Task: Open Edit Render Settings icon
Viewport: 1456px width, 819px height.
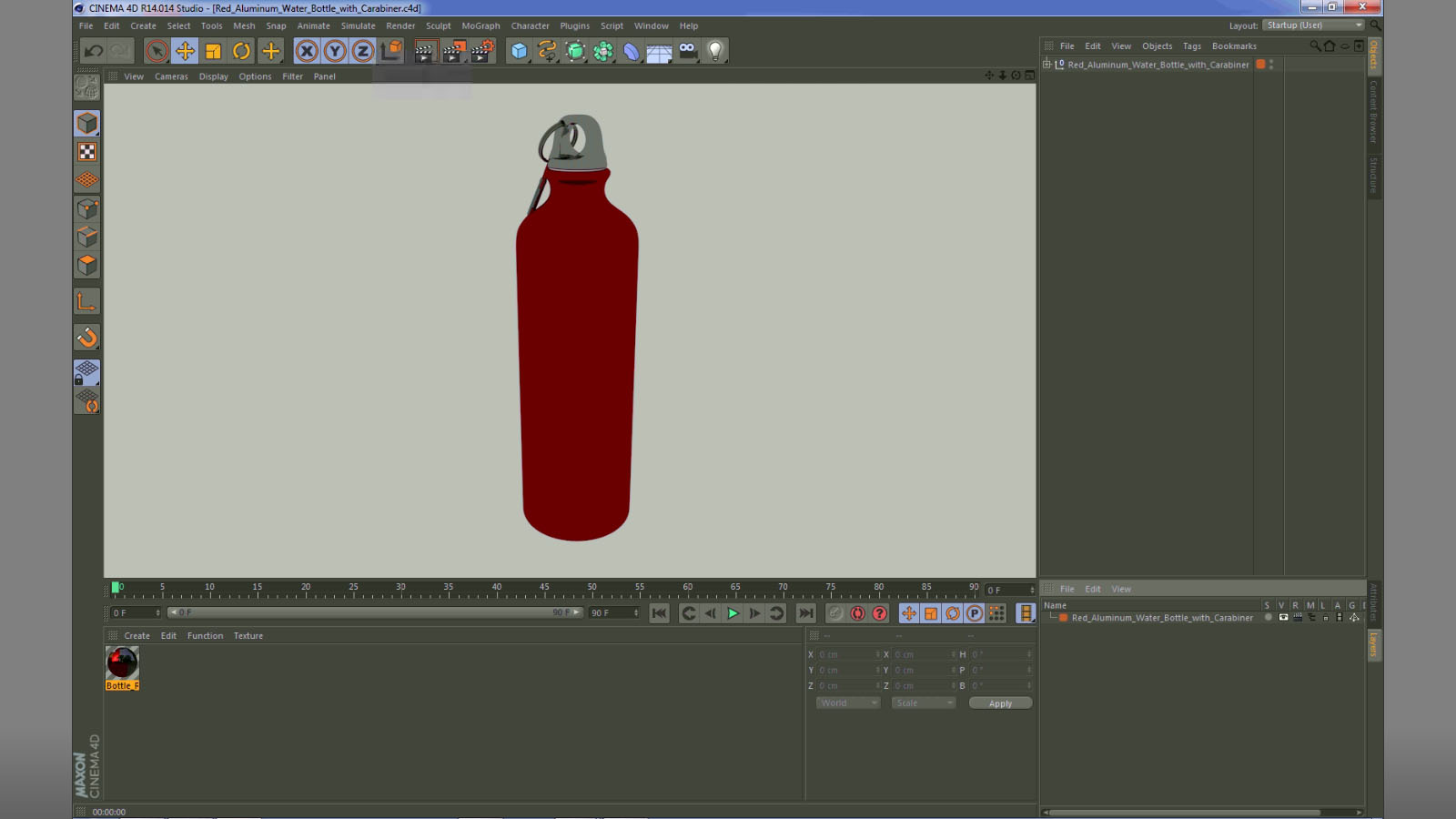Action: 482,51
